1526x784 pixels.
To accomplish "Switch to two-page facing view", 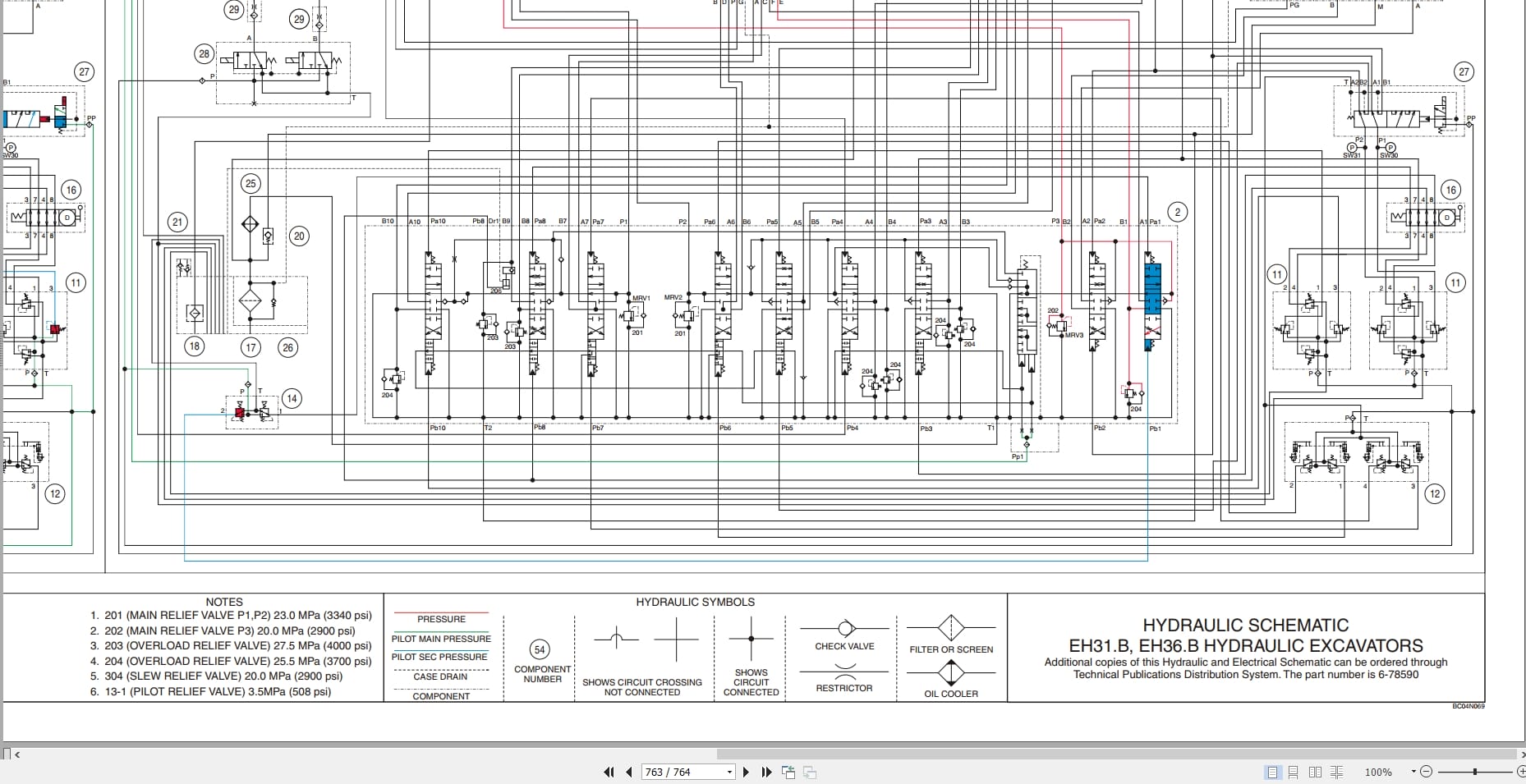I will click(x=1315, y=772).
